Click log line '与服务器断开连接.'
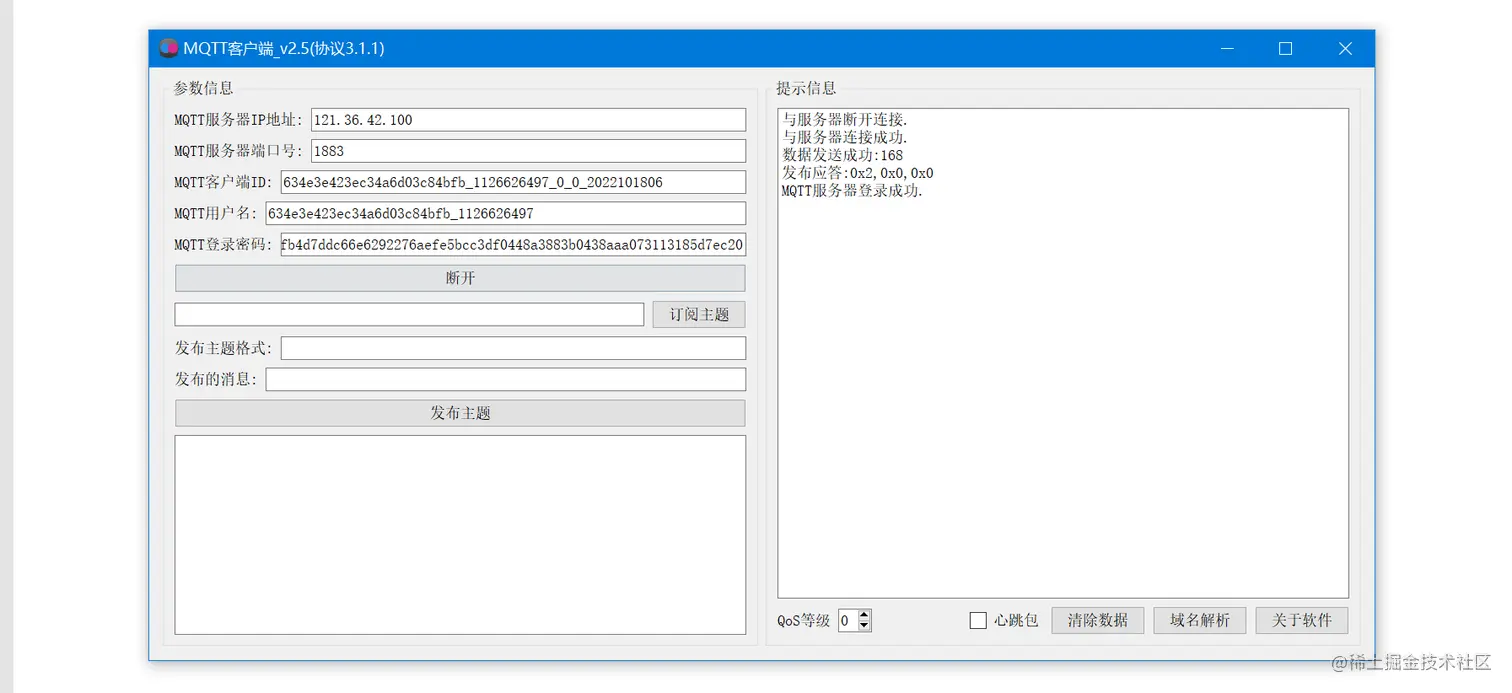The width and height of the screenshot is (1512, 693). [x=845, y=120]
